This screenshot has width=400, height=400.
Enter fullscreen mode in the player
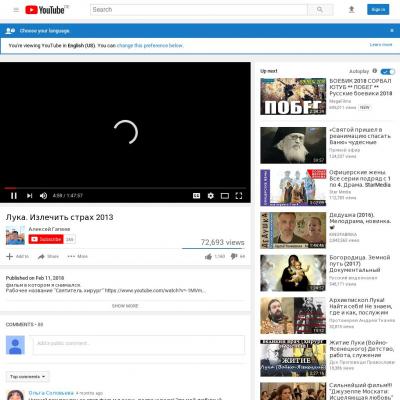pos(239,196)
